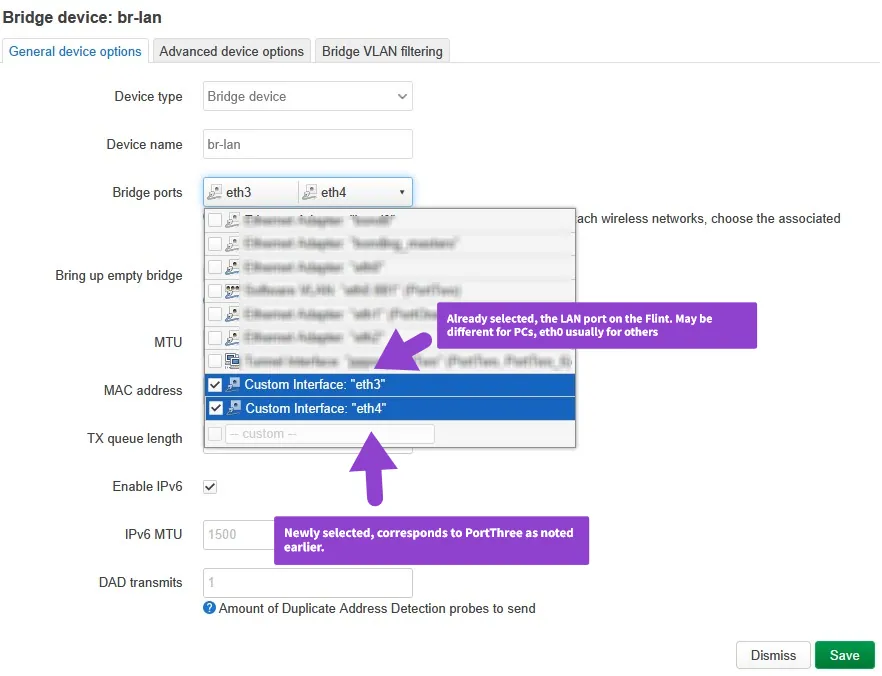Click the tunnel interface dual-monitor icon in the list

(232, 360)
